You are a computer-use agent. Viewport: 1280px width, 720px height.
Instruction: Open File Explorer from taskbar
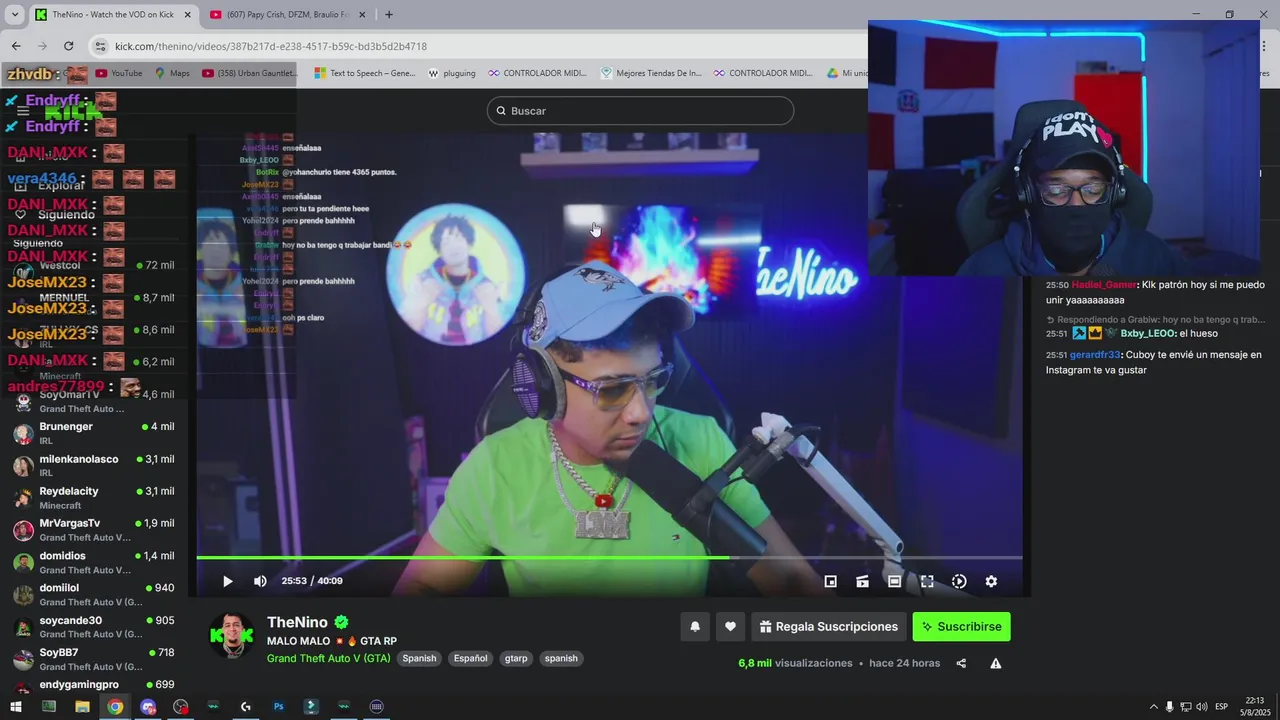tap(82, 707)
